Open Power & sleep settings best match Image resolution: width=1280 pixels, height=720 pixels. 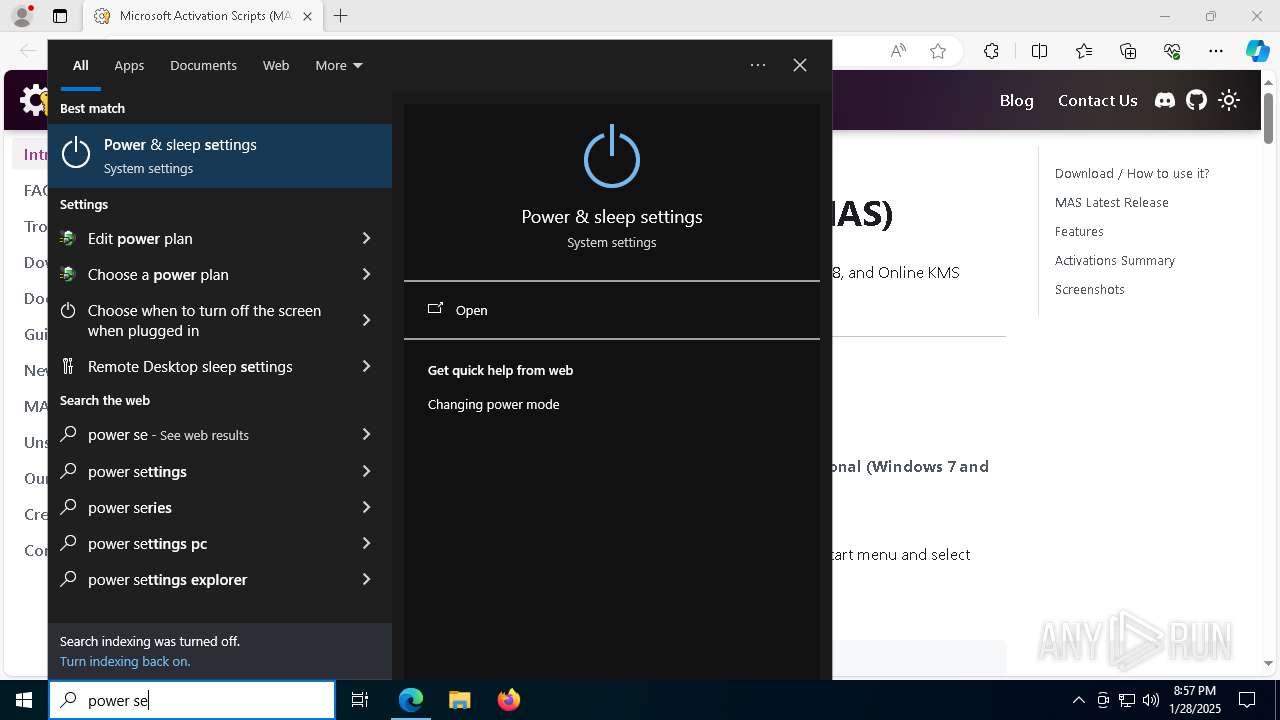[220, 156]
